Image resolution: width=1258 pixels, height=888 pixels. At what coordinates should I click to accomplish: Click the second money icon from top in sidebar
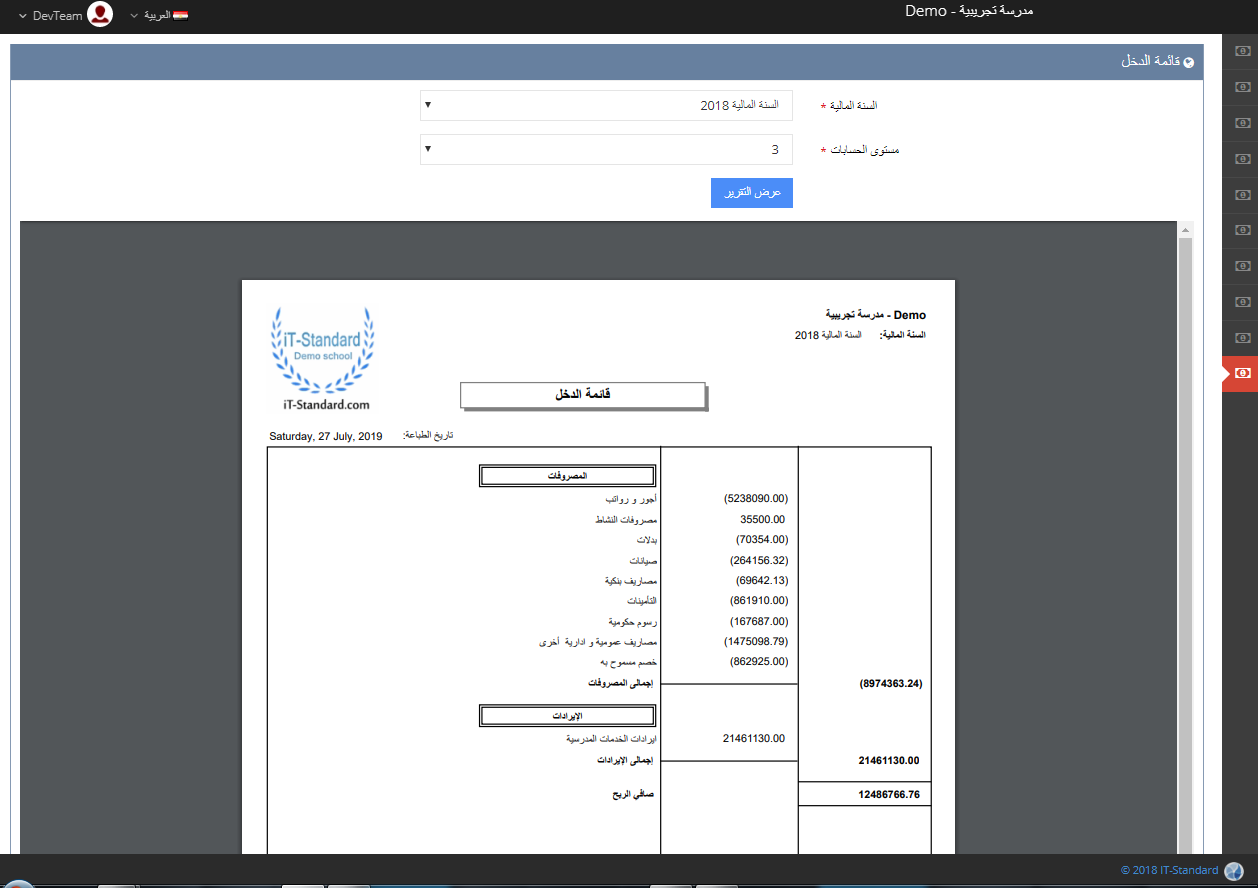[x=1242, y=87]
